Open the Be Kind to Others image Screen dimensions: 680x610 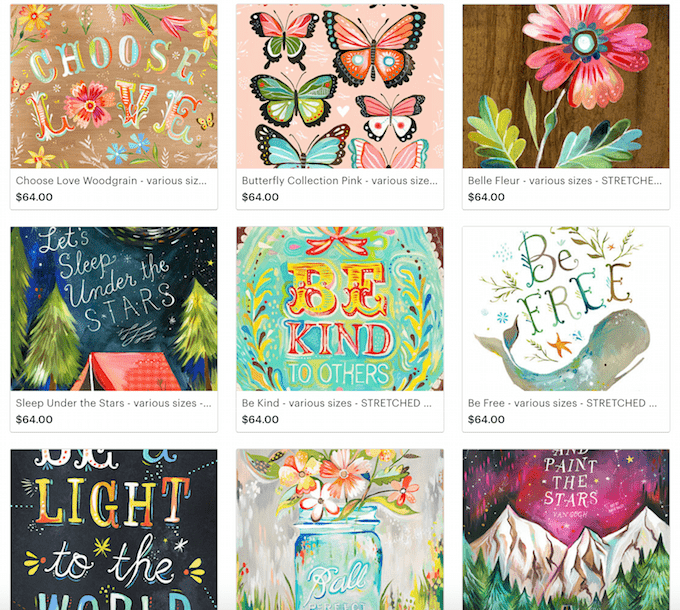pyautogui.click(x=340, y=309)
